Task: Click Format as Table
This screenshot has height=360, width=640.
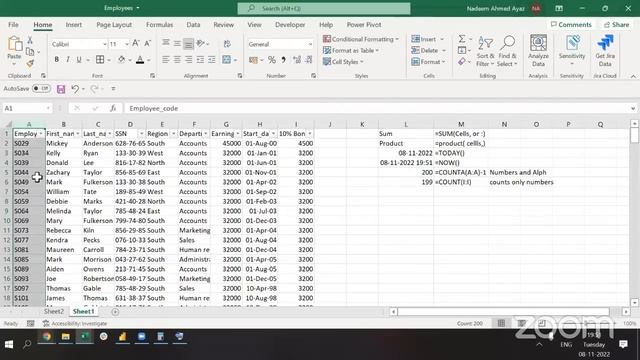Action: pyautogui.click(x=351, y=50)
